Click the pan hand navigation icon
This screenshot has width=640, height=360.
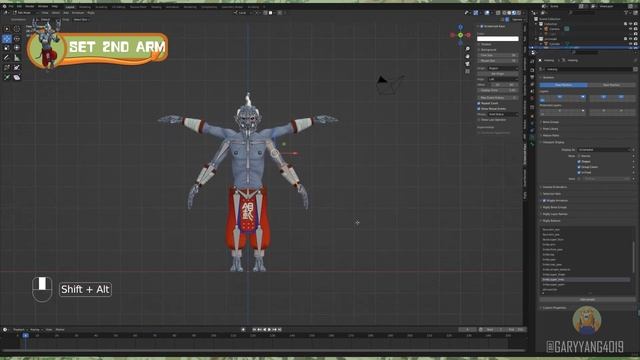pos(467,56)
